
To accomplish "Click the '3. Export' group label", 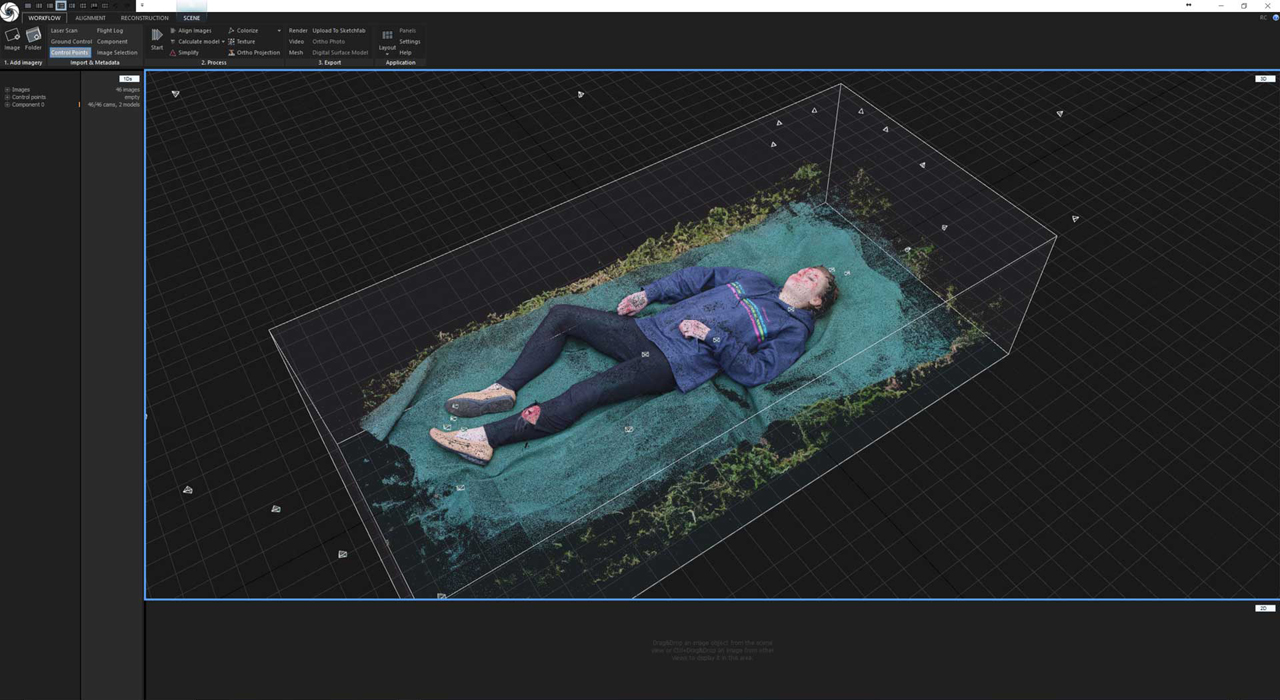I will (x=330, y=63).
